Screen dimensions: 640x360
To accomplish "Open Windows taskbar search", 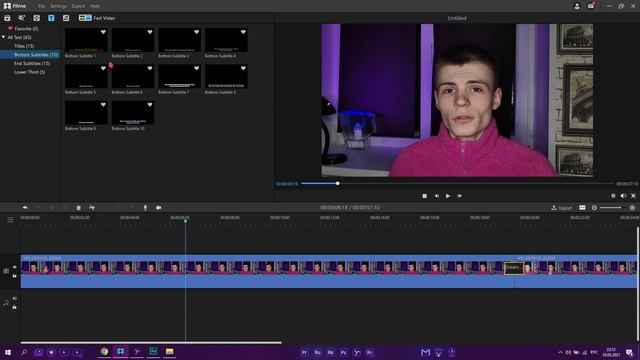I will [x=24, y=352].
